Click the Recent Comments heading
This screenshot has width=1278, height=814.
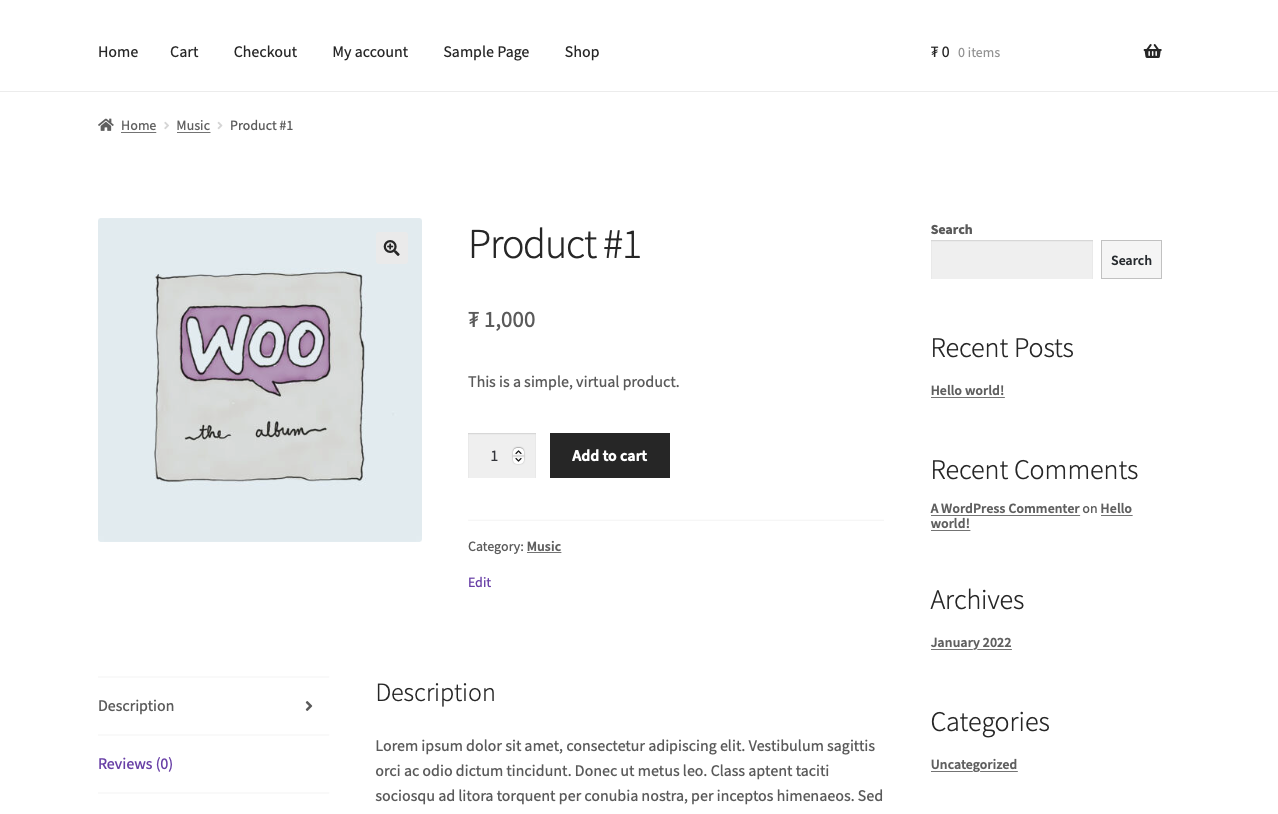click(1034, 470)
